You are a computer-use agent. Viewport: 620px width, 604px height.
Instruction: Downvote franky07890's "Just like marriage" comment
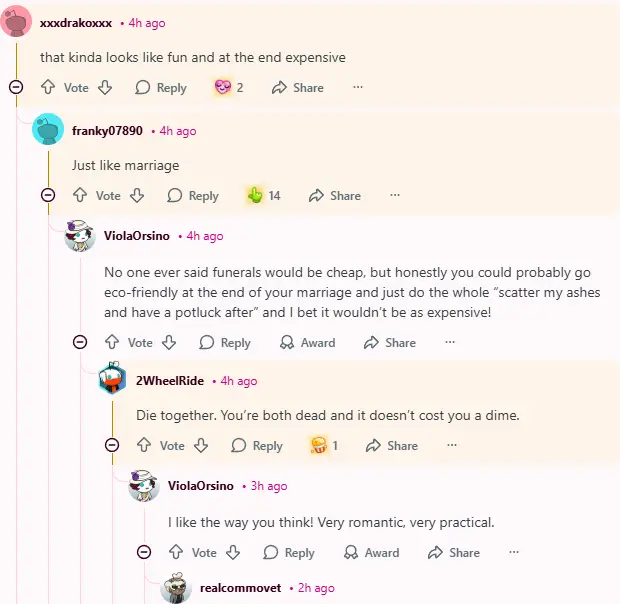[x=138, y=196]
